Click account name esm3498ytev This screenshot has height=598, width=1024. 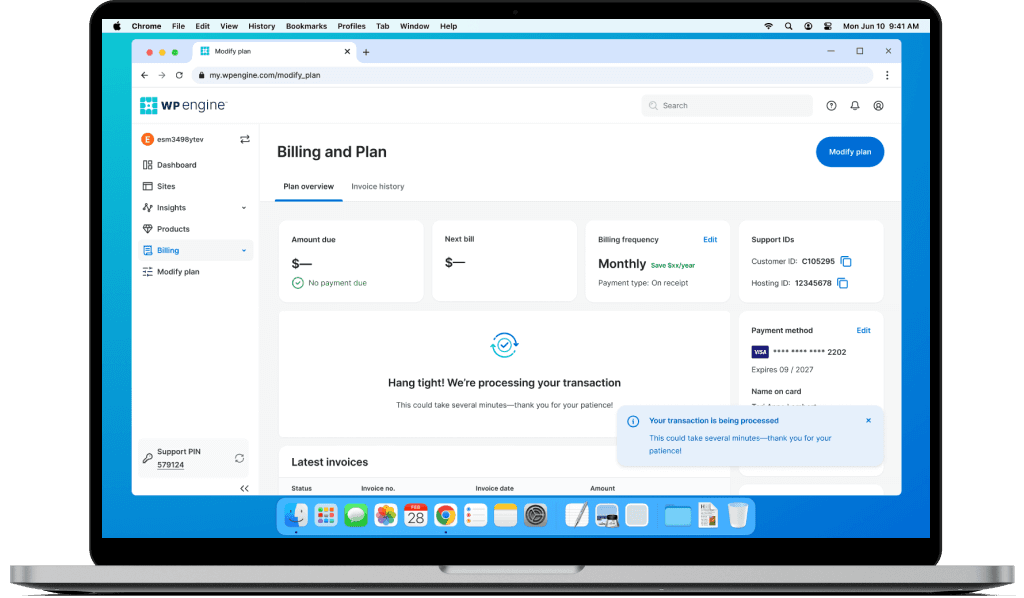point(180,139)
